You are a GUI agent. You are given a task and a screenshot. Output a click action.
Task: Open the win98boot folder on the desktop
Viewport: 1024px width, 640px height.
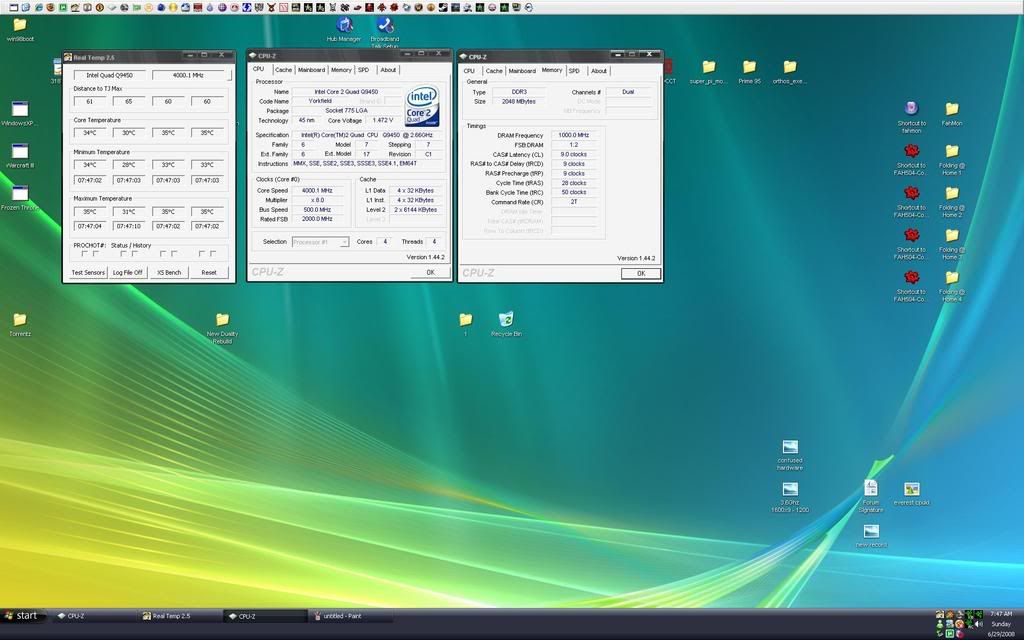(20, 29)
